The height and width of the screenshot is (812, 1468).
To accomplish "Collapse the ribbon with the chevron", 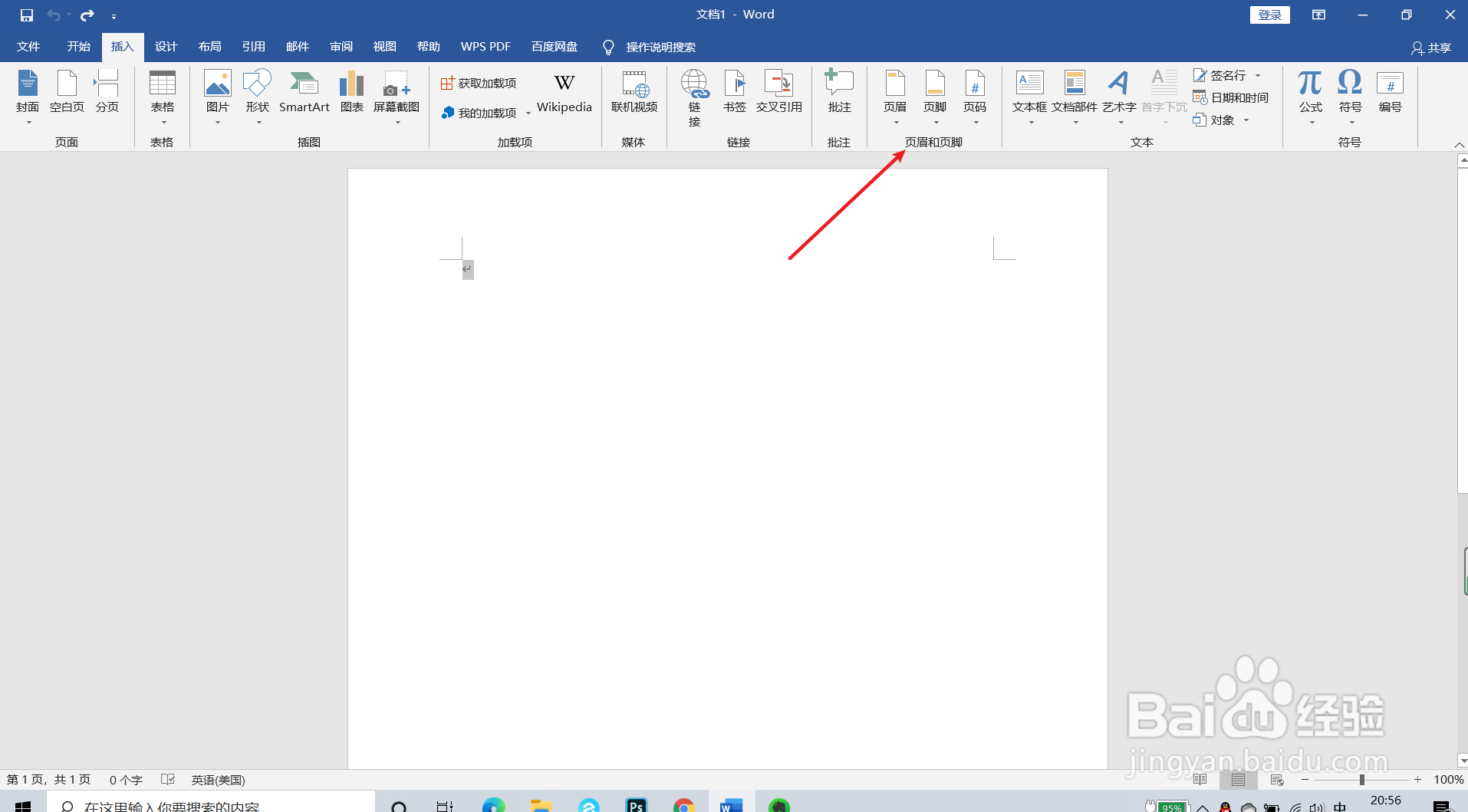I will 1459,144.
